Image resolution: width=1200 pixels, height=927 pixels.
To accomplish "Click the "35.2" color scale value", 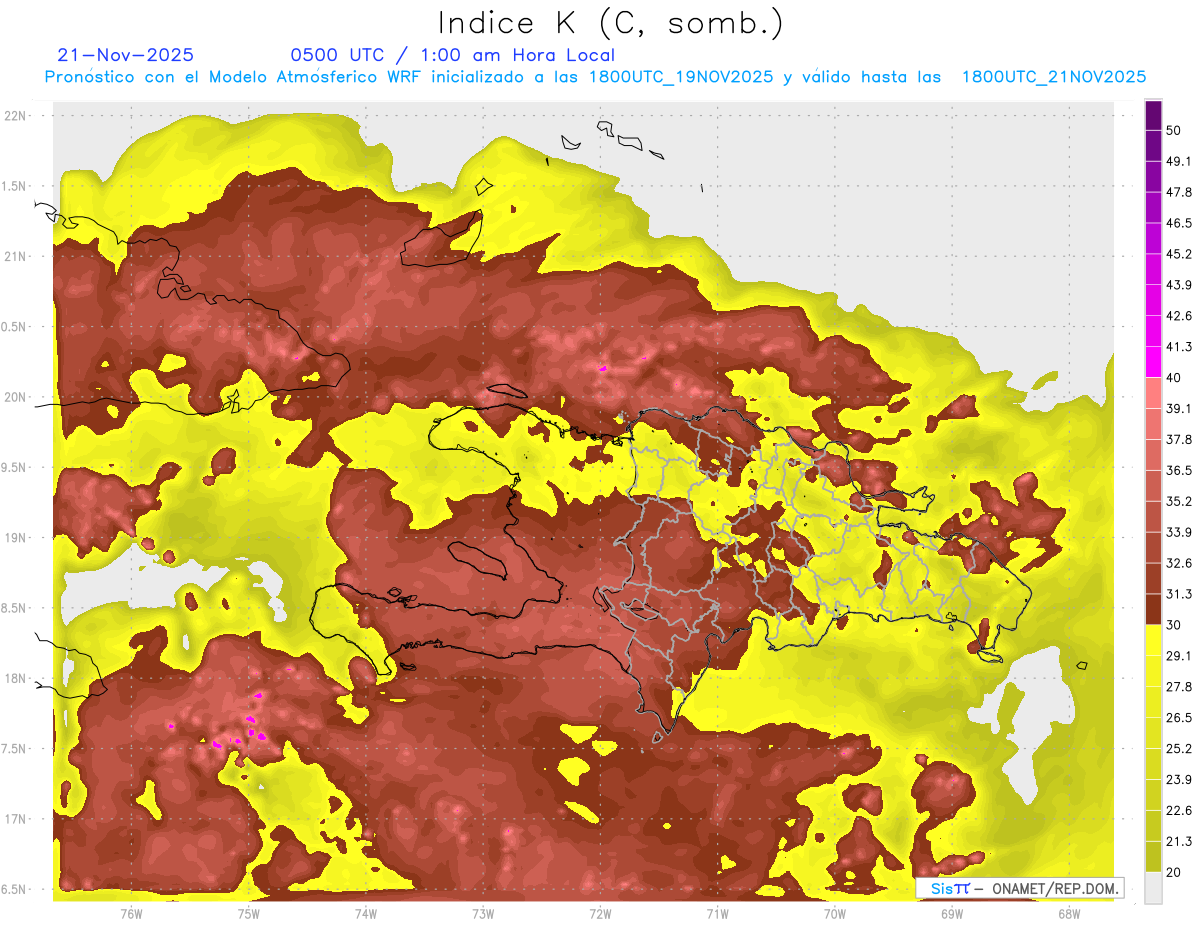I will 1179,501.
